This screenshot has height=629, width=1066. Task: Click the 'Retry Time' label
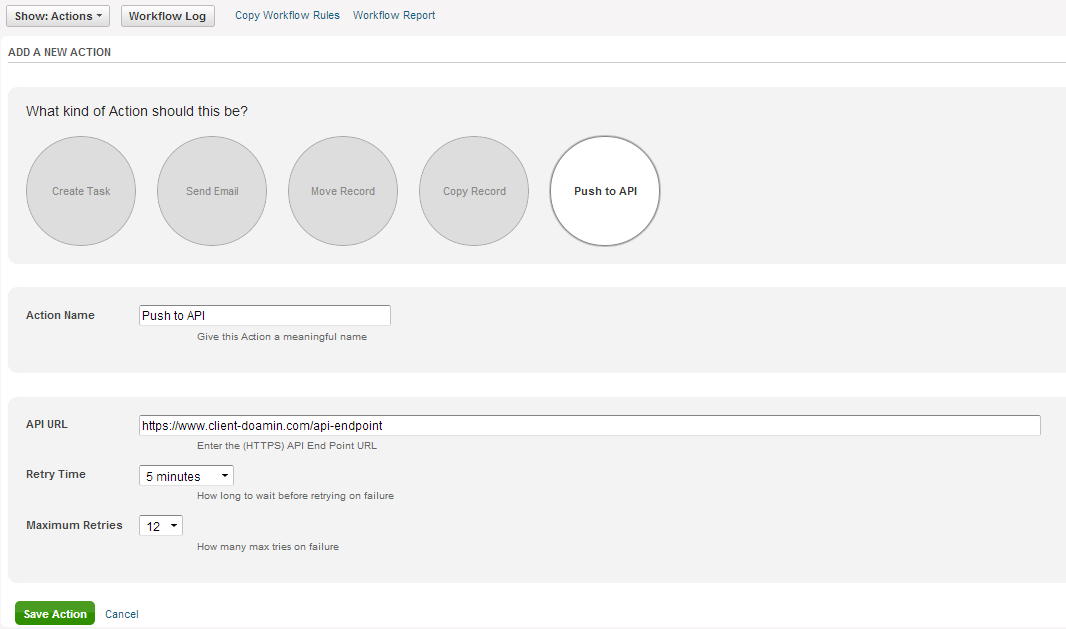click(56, 474)
